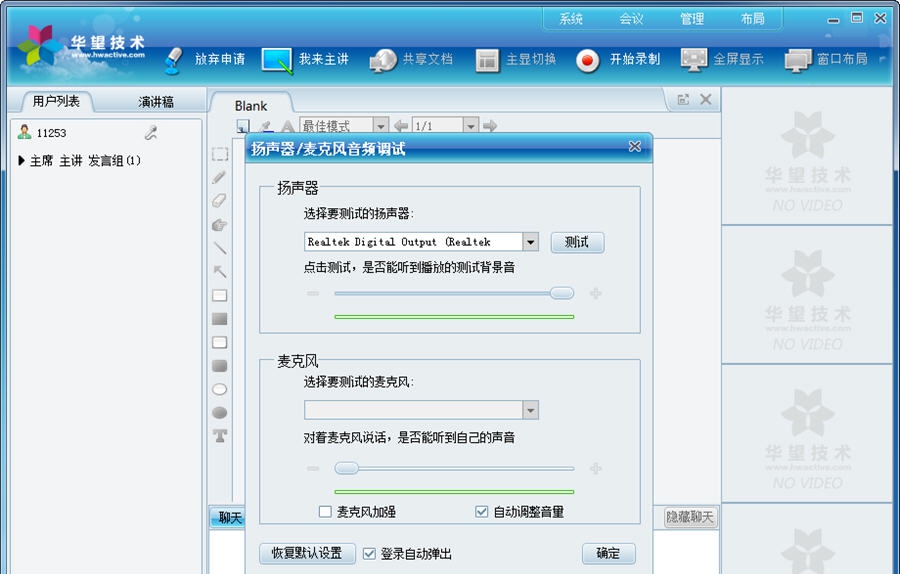Enable the 麦克风加强 checkbox
The image size is (900, 574).
pyautogui.click(x=325, y=512)
